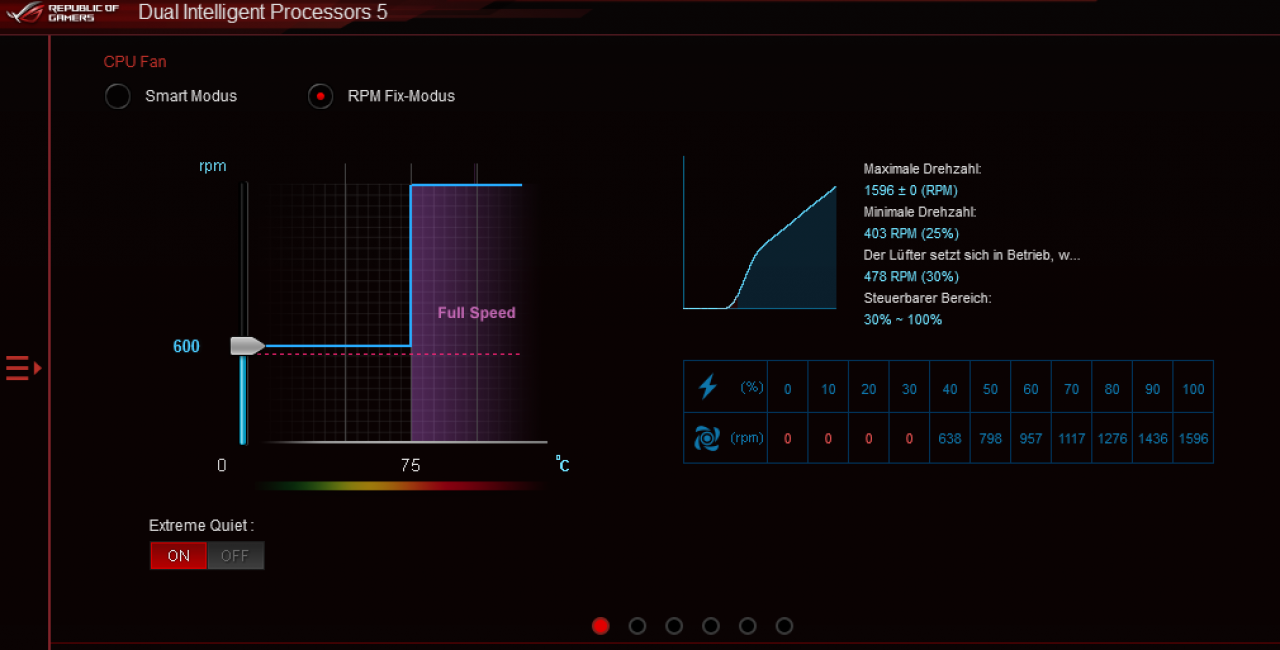Go to second page indicator dot
This screenshot has height=650, width=1280.
point(637,626)
